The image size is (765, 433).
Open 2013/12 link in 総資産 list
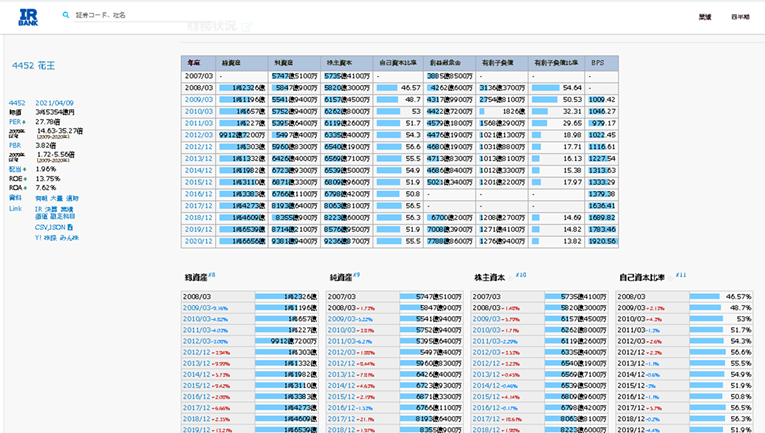click(x=197, y=363)
